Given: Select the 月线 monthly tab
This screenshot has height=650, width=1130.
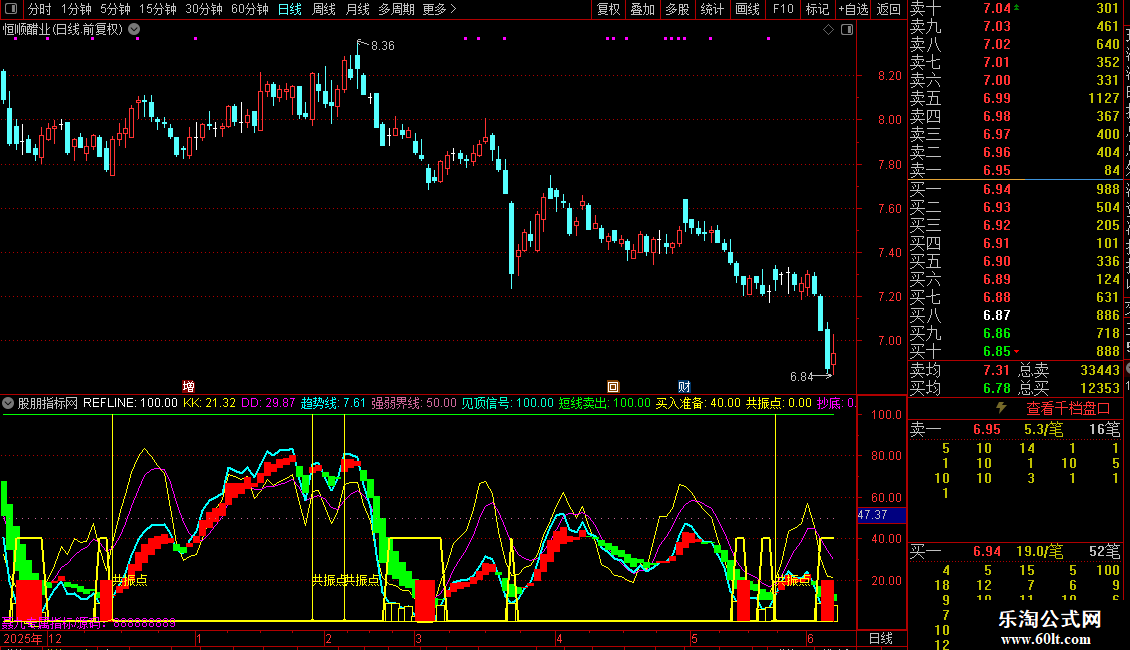Looking at the screenshot, I should (357, 9).
